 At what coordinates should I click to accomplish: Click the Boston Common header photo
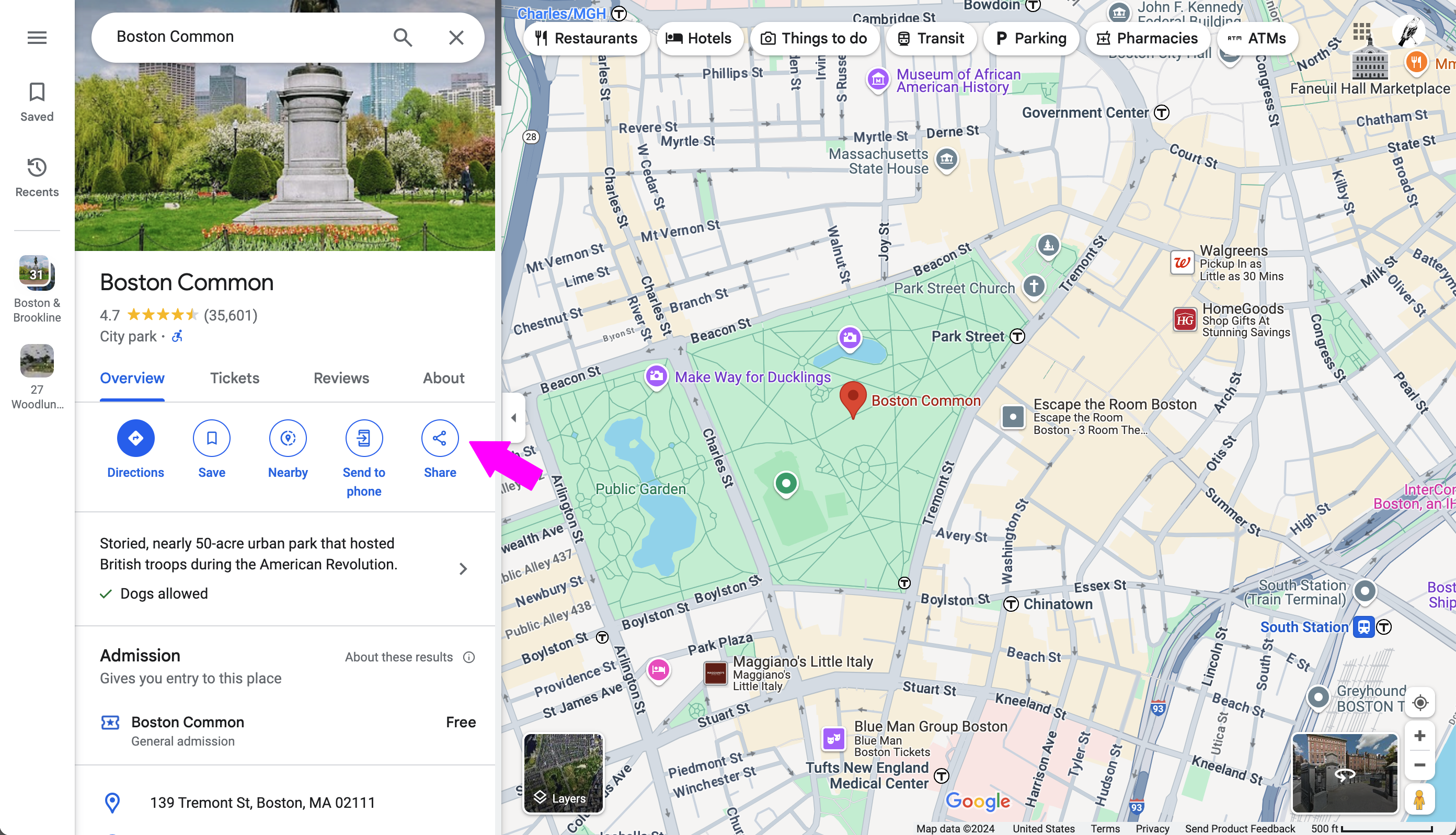point(285,156)
